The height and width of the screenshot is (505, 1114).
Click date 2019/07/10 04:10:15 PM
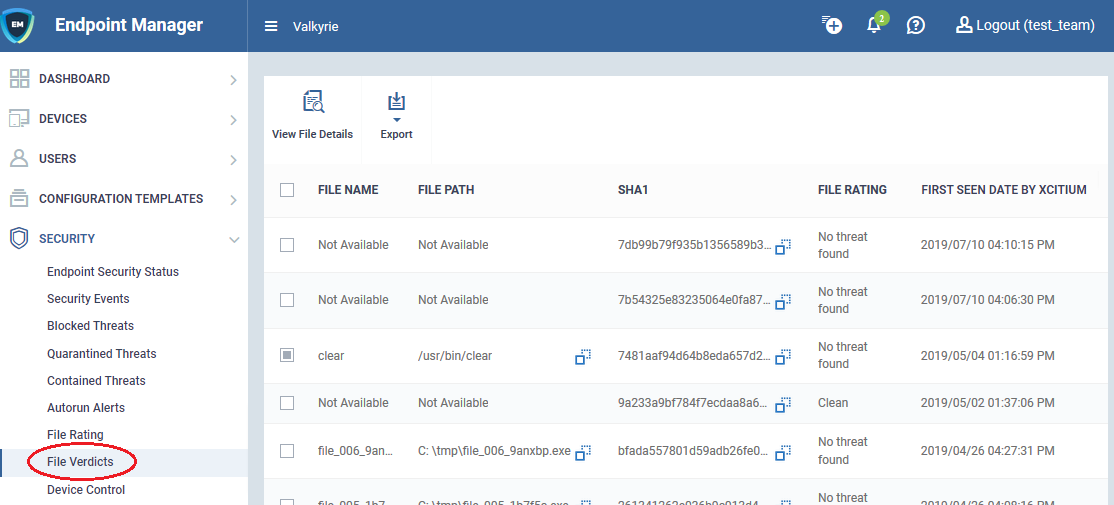click(x=988, y=245)
